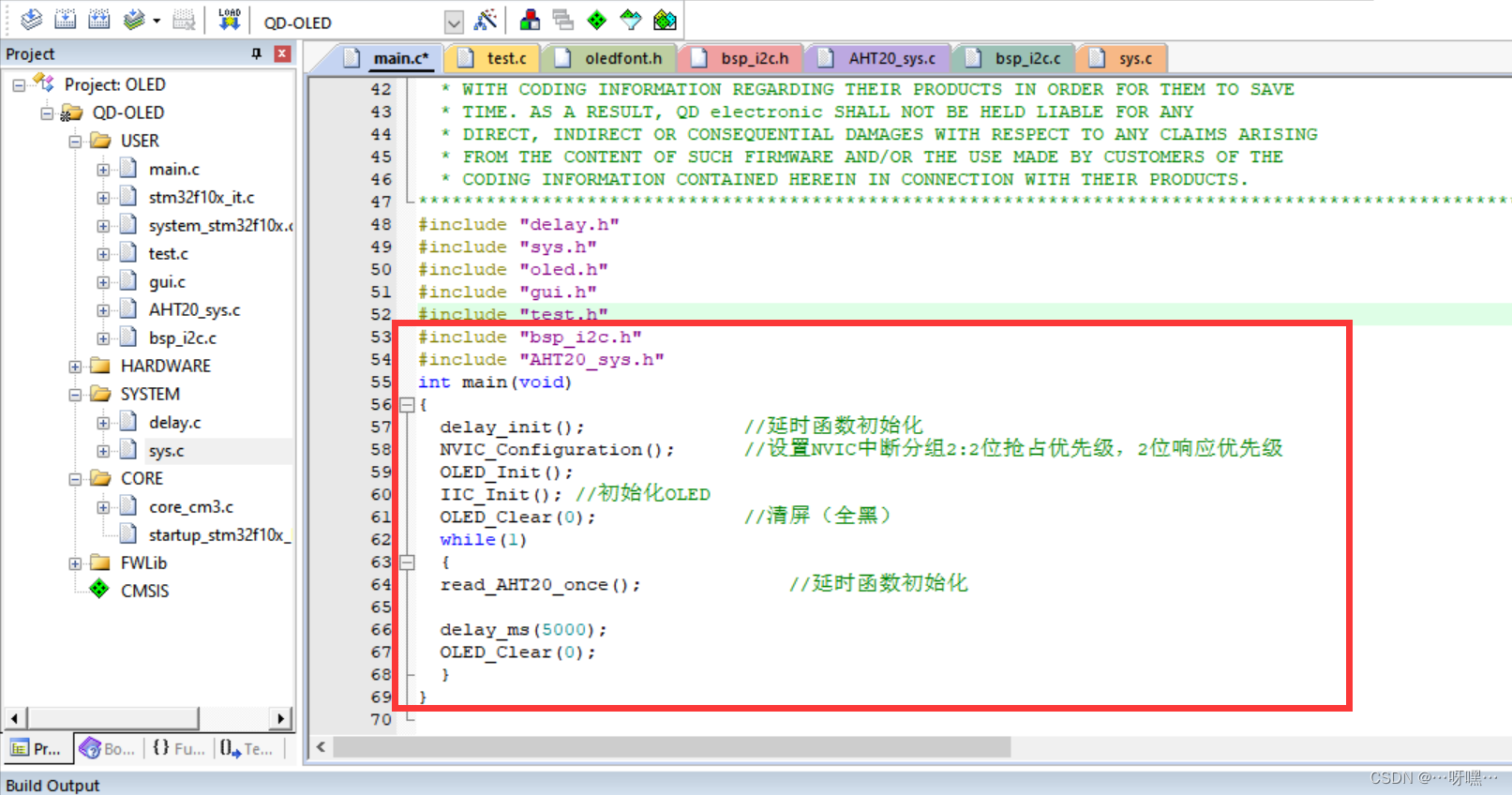The height and width of the screenshot is (795, 1512).
Task: Click the Build target icon
Action: tap(65, 19)
